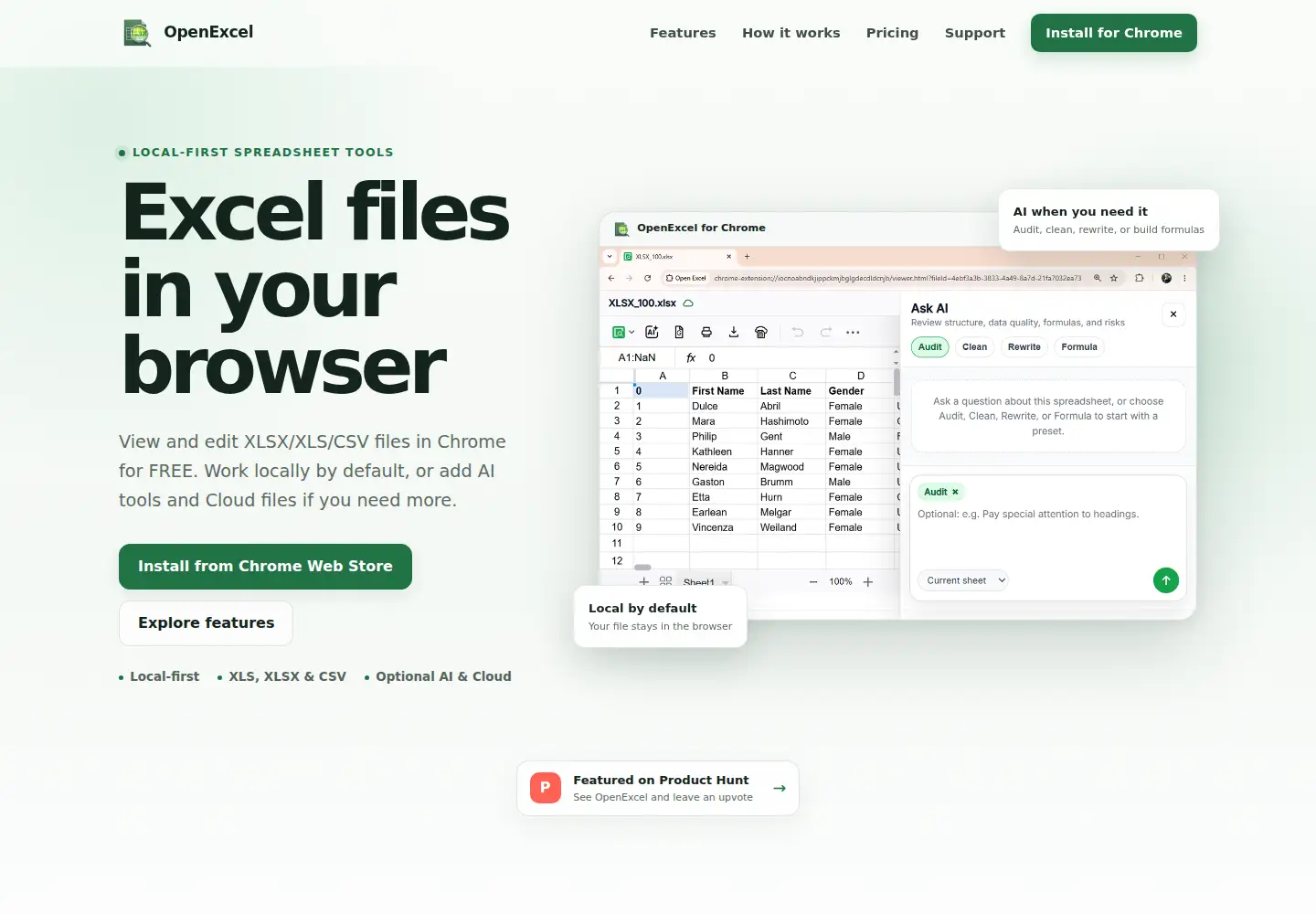1316x914 pixels.
Task: Open the Features nav link
Action: point(683,33)
